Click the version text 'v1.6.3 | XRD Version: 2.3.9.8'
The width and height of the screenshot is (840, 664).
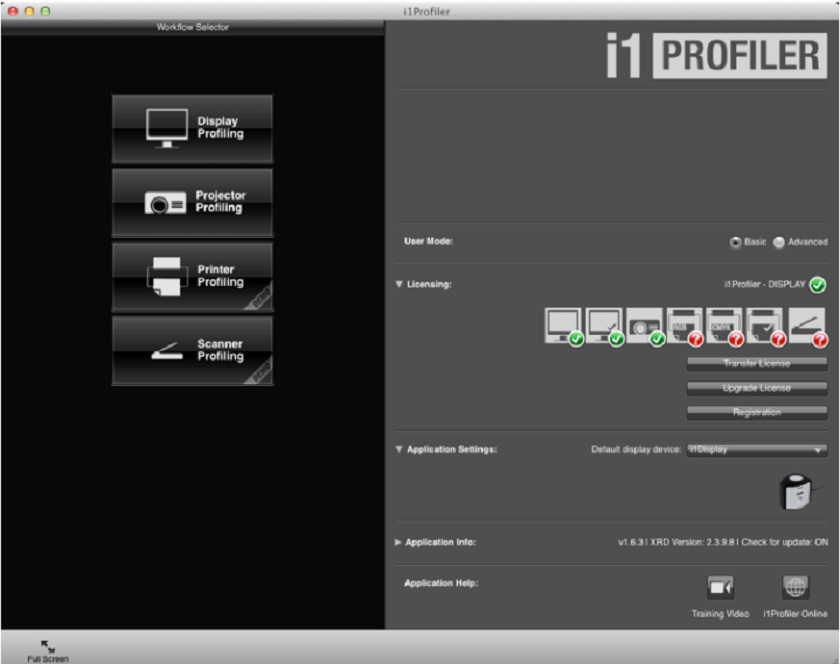pos(677,542)
